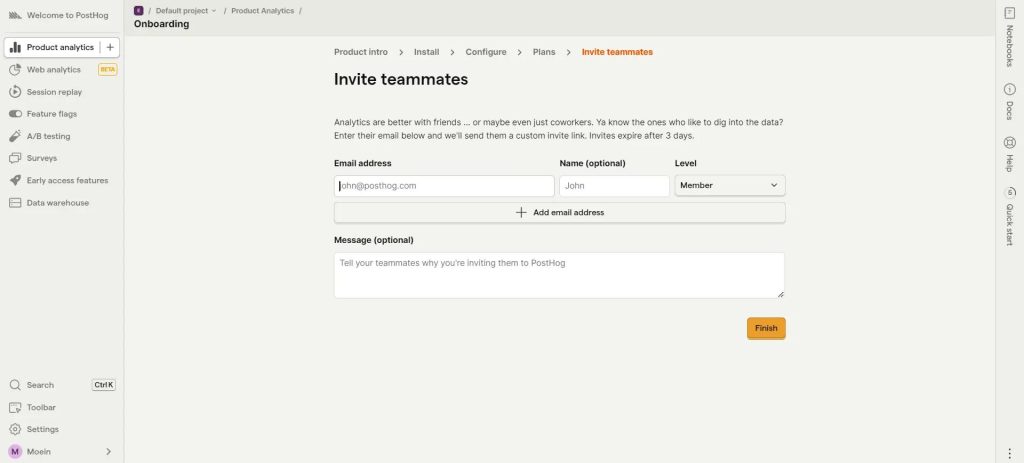This screenshot has width=1024, height=463.
Task: Click Welcome to PostHog link
Action: [x=67, y=15]
